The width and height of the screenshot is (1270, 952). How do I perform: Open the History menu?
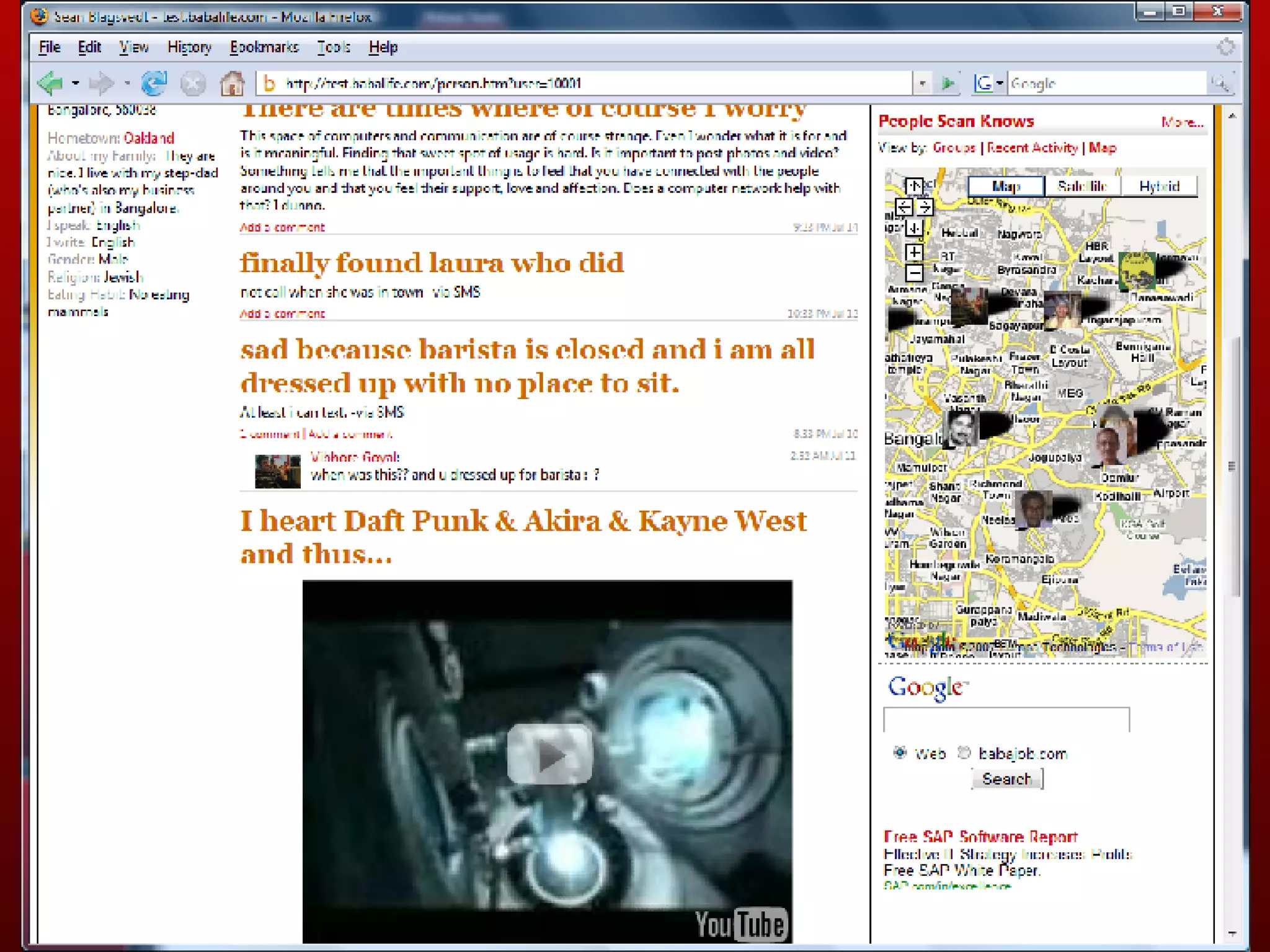[189, 47]
